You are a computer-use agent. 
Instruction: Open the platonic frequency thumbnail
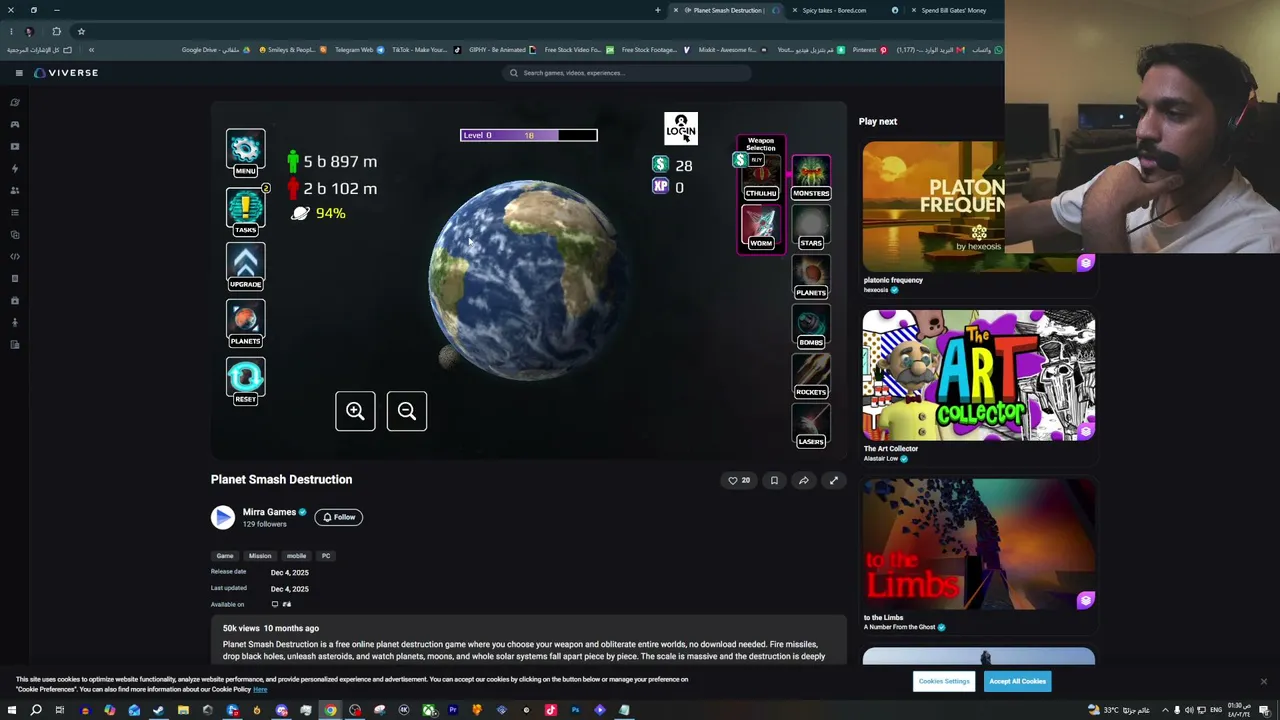979,206
